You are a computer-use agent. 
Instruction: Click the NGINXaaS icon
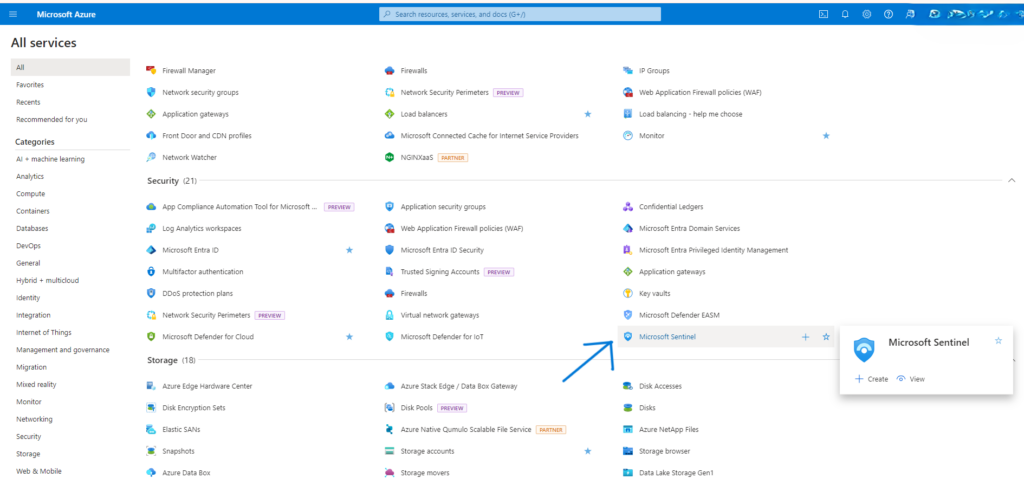click(x=390, y=157)
